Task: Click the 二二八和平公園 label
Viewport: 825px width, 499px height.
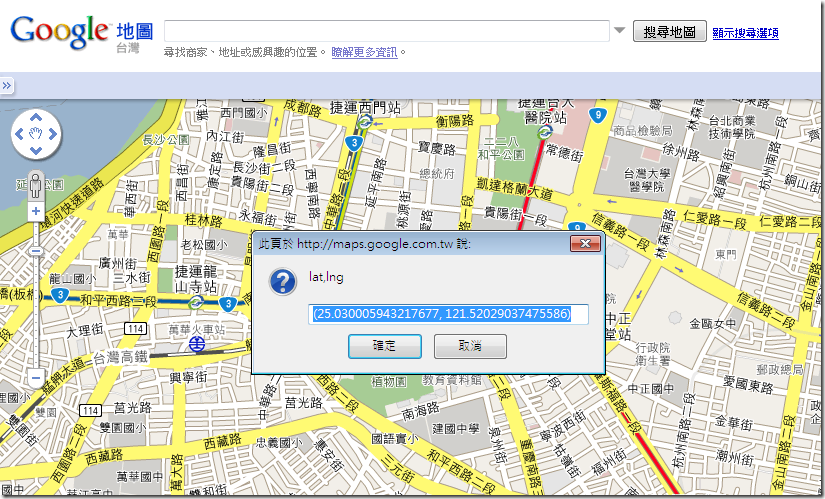Action: [500, 148]
